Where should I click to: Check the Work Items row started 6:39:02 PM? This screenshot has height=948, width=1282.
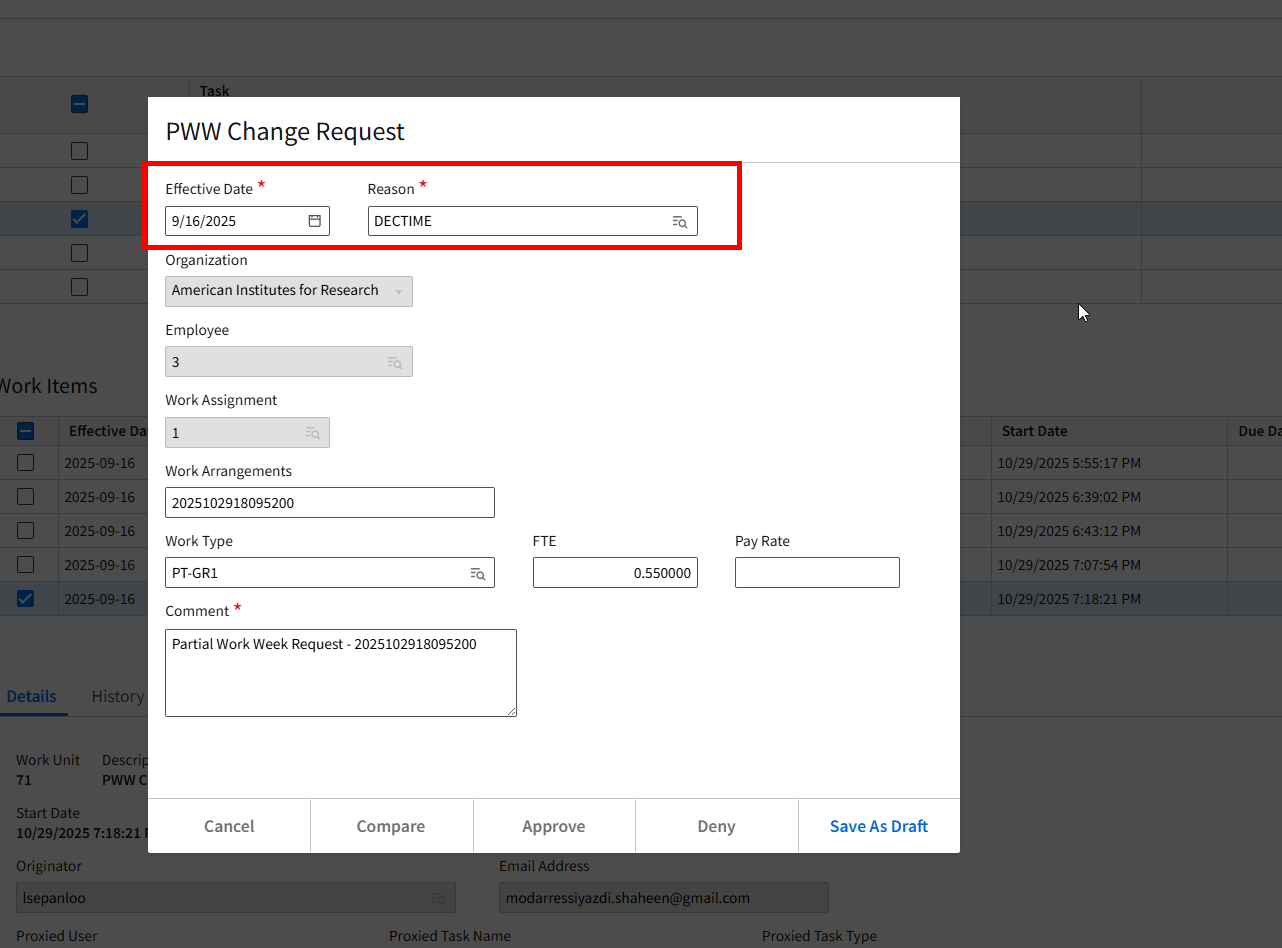click(x=26, y=497)
